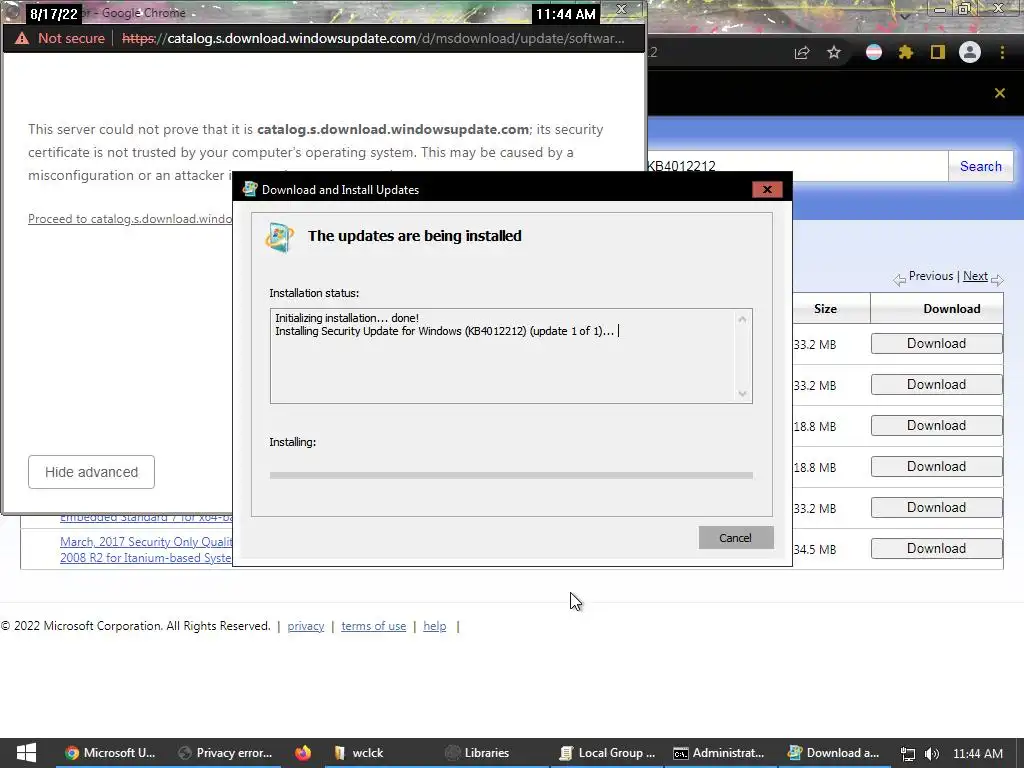Click Download for the first 33.2 MB row
Screen dimensions: 1024x768
(936, 344)
